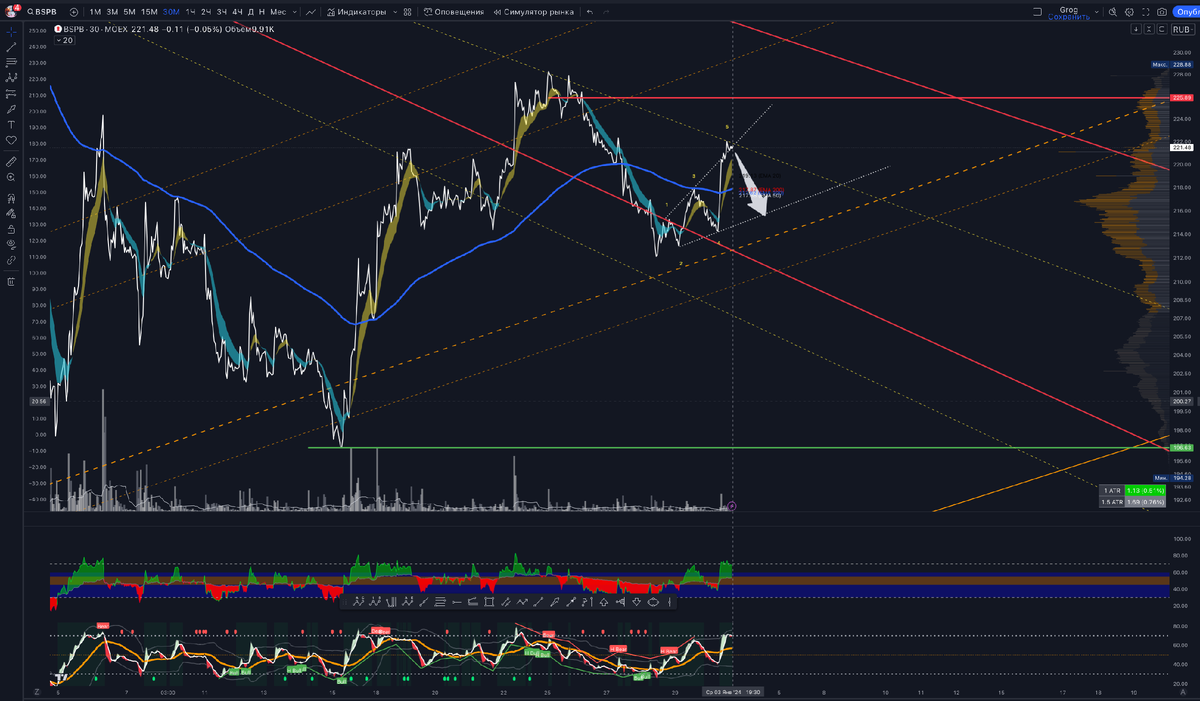1200x701 pixels.
Task: Select the crosshair cursor tool
Action: [x=11, y=32]
